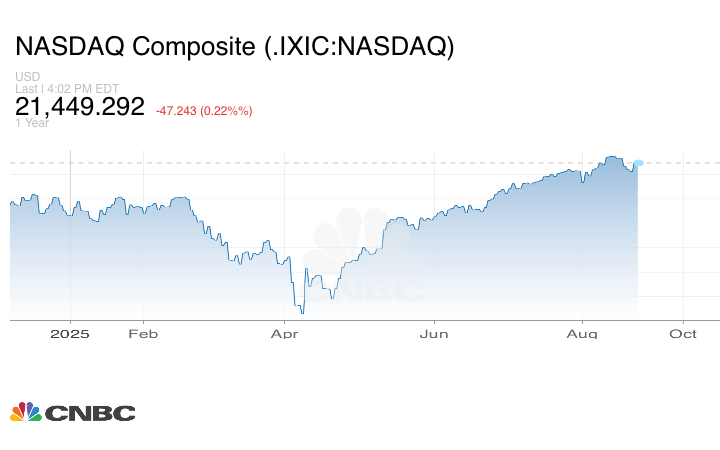Screen dimensions: 720x450
Task: Click the chart's peak near mid-August
Action: 612,157
